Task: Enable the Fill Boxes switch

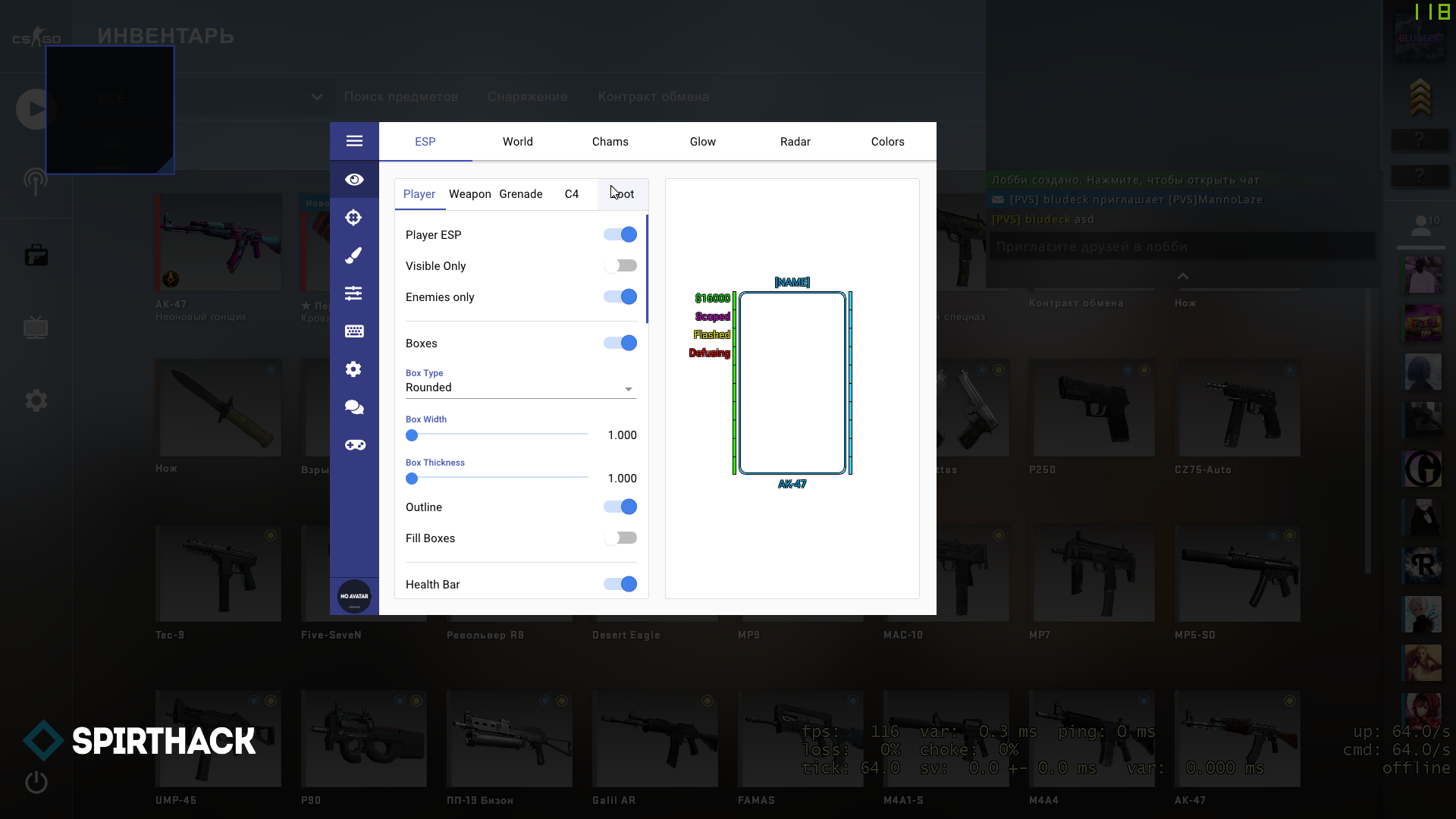Action: pyautogui.click(x=620, y=538)
